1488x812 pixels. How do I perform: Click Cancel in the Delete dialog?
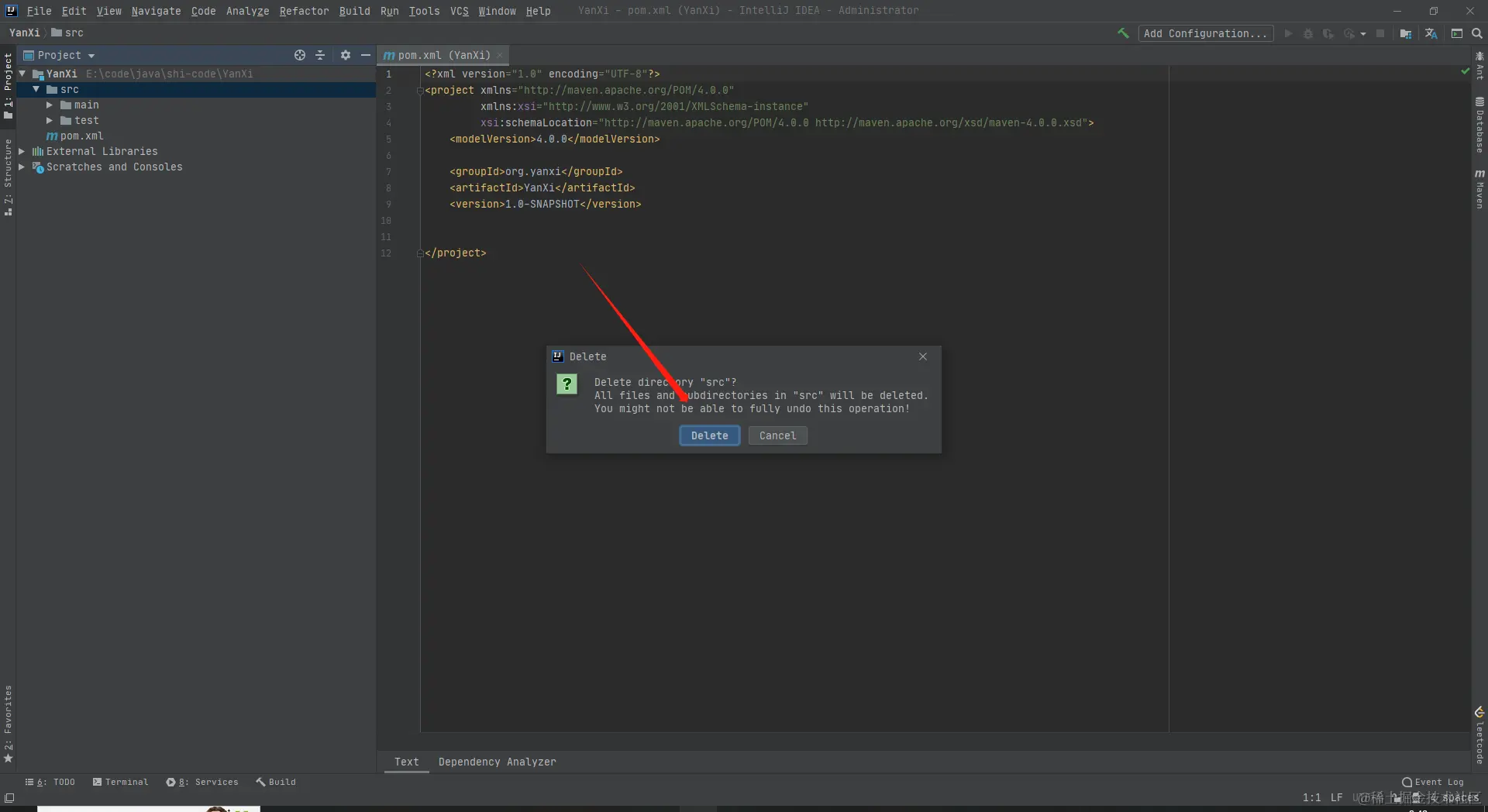(x=778, y=435)
